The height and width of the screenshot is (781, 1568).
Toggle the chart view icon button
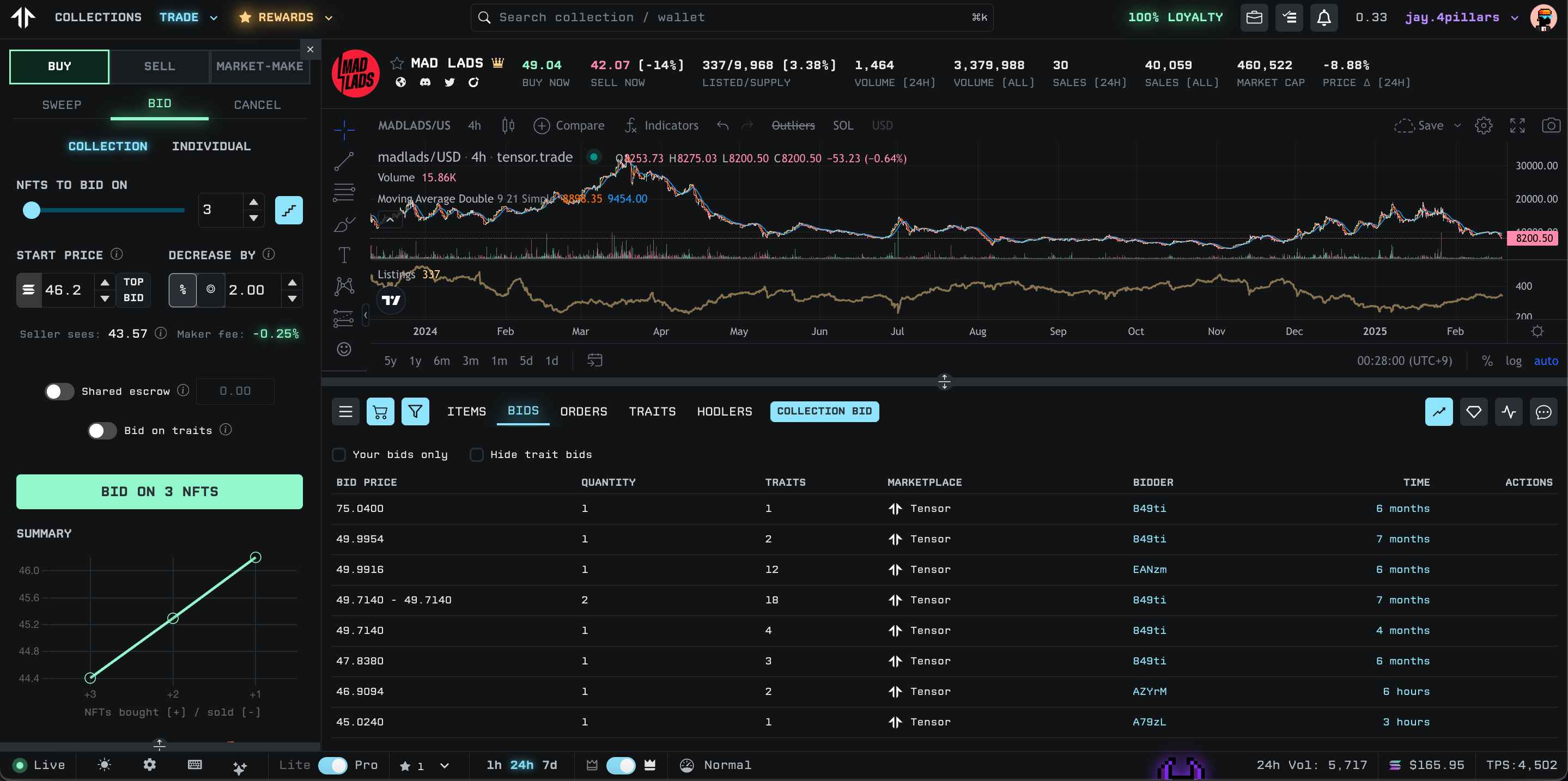(x=1439, y=412)
